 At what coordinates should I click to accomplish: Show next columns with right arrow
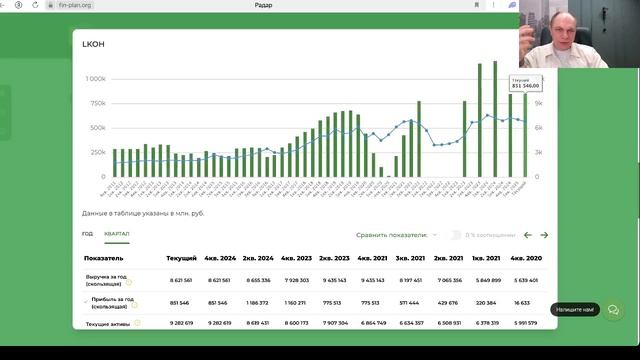point(544,235)
